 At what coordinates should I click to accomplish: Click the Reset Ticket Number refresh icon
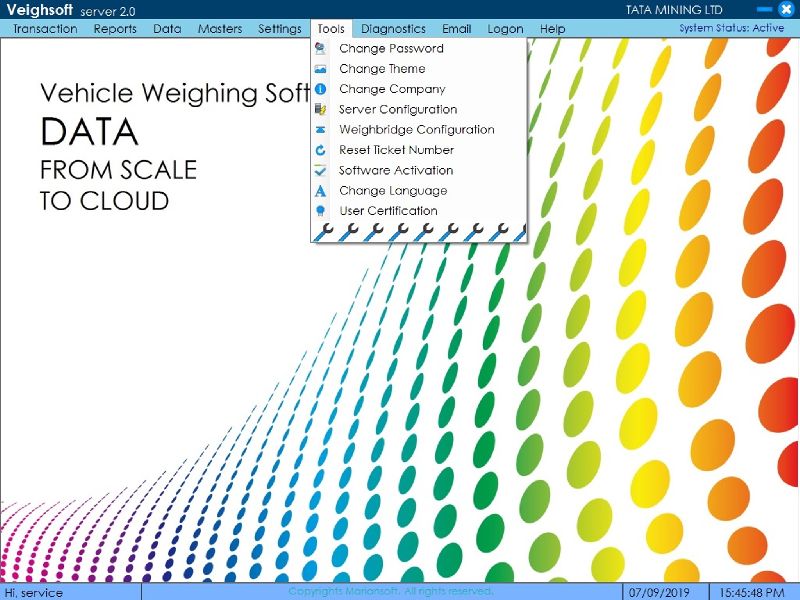point(320,150)
